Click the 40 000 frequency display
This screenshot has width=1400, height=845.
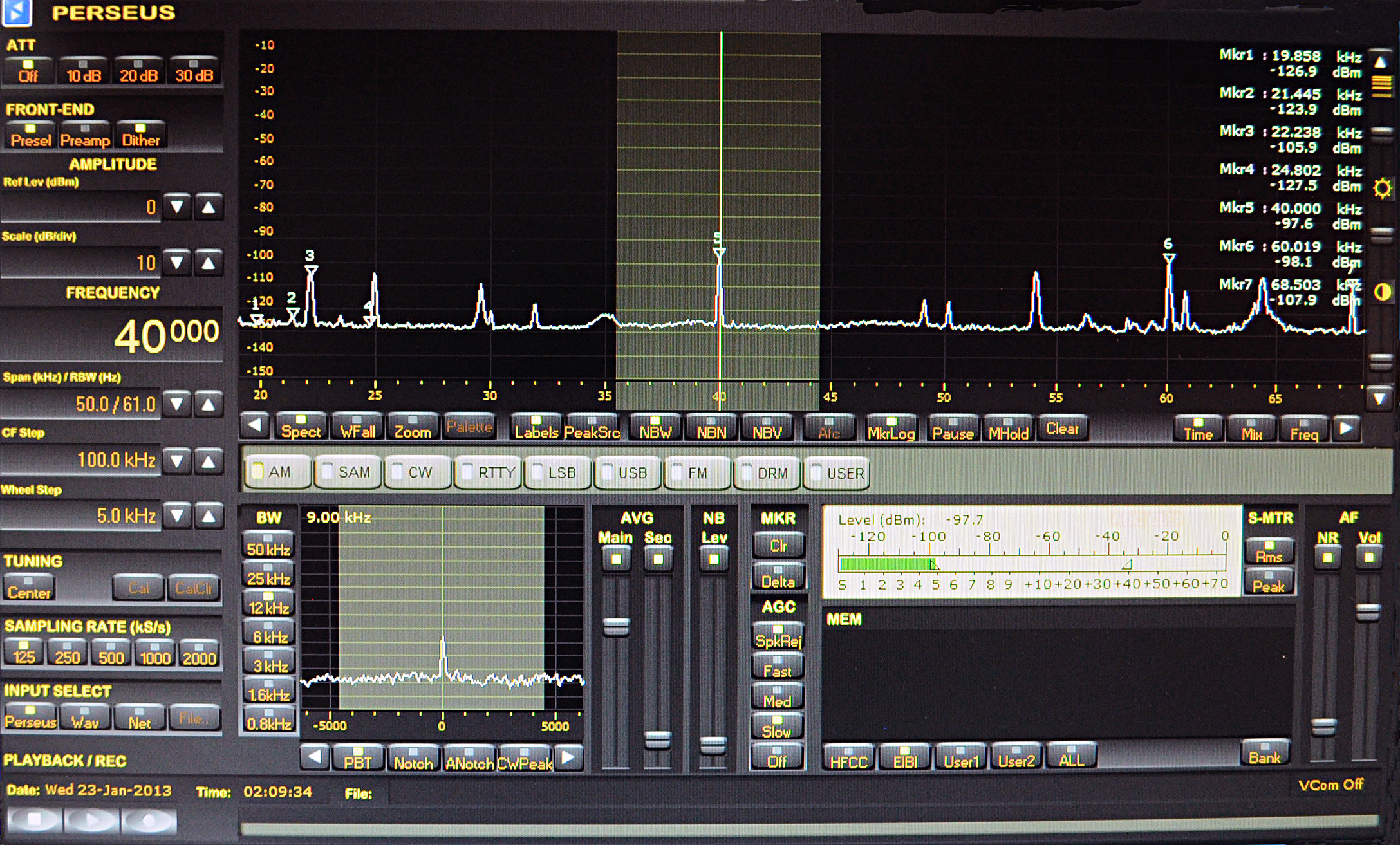pyautogui.click(x=166, y=335)
